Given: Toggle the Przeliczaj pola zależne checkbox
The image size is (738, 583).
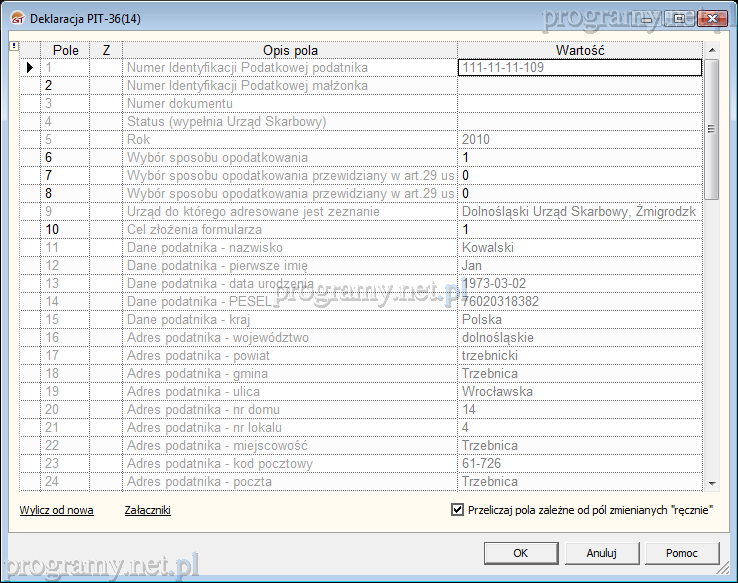Looking at the screenshot, I should (458, 510).
